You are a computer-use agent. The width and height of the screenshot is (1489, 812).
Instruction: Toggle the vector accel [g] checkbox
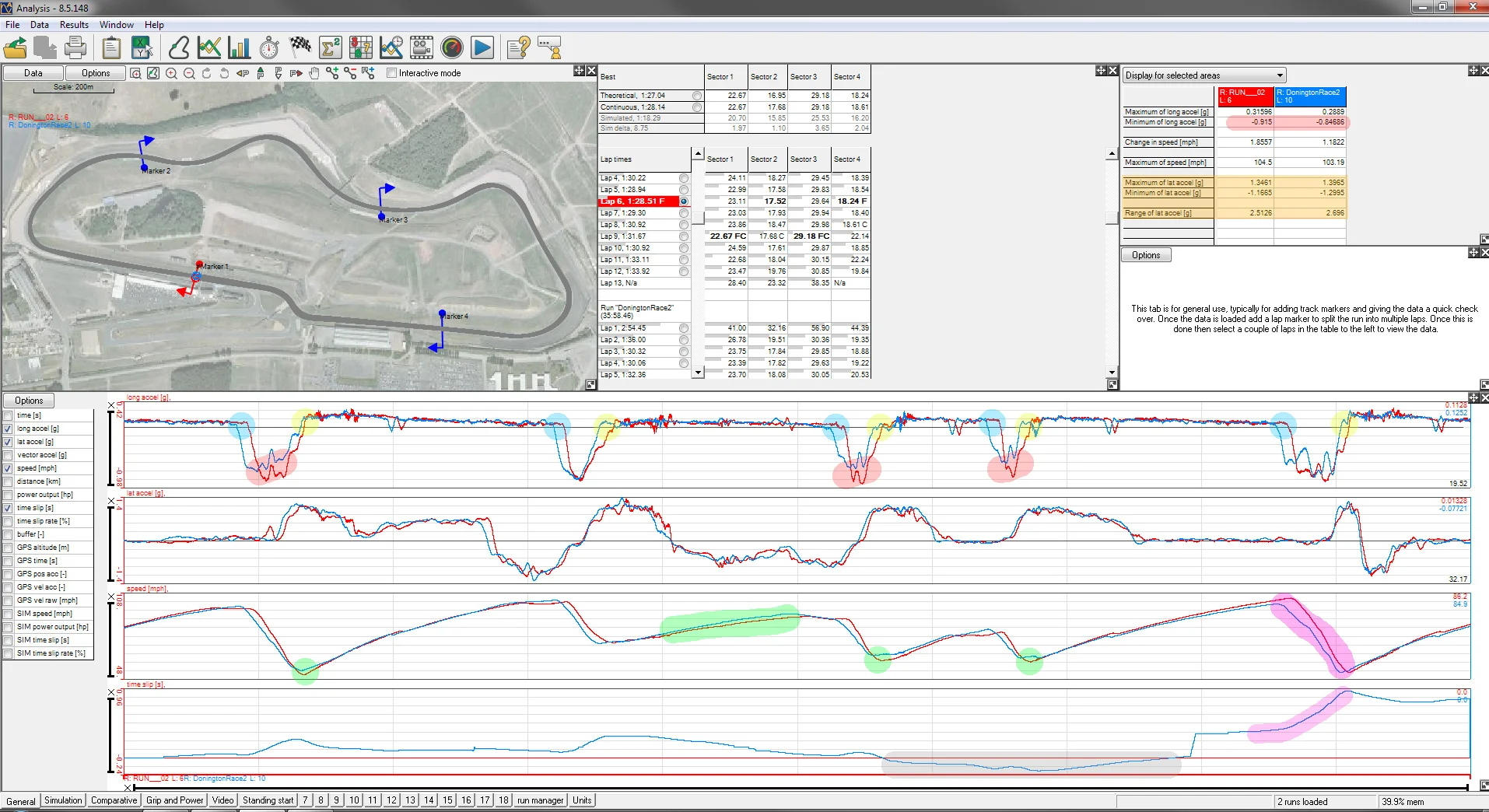click(9, 455)
